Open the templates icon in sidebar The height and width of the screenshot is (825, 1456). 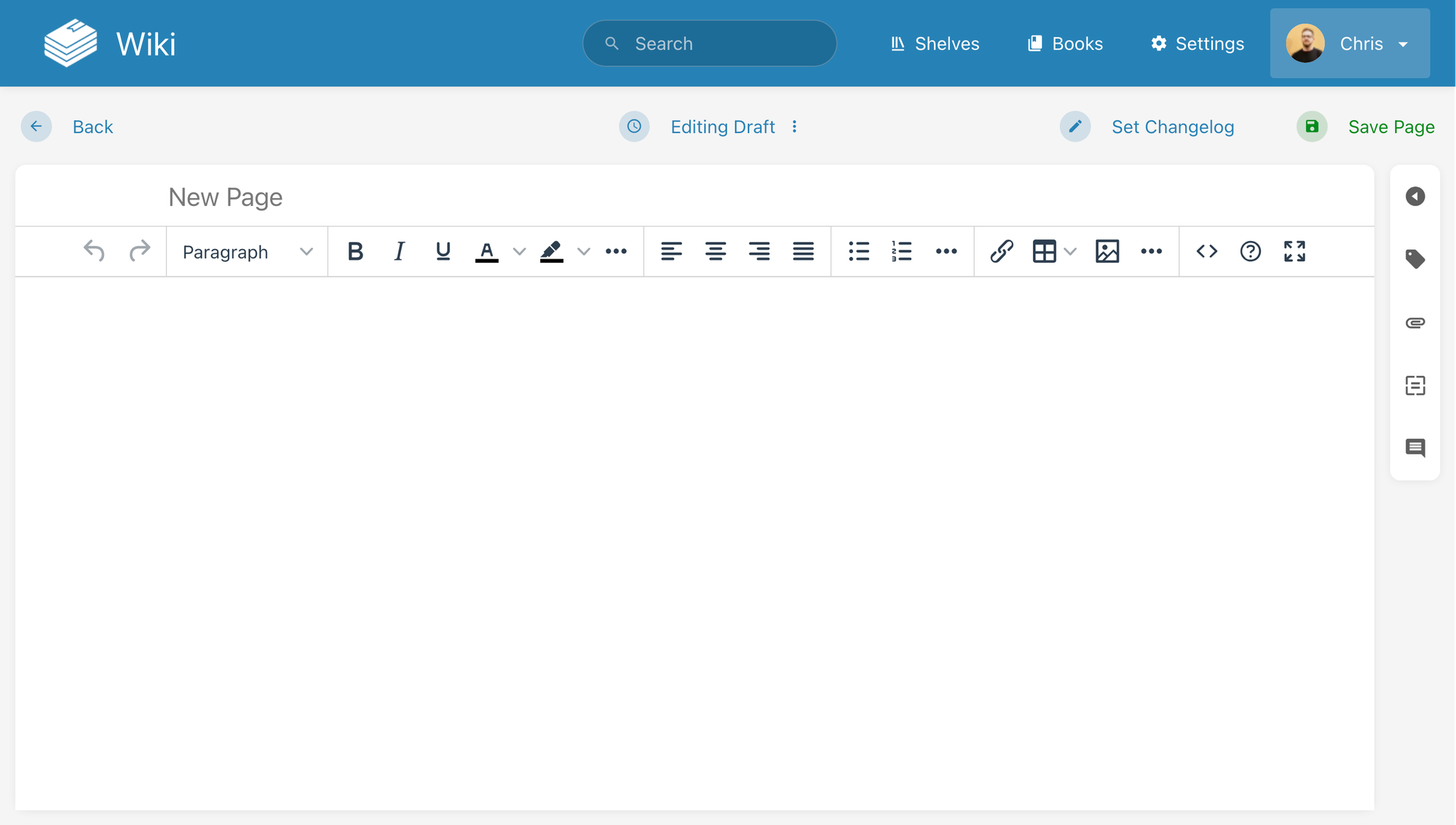tap(1415, 385)
